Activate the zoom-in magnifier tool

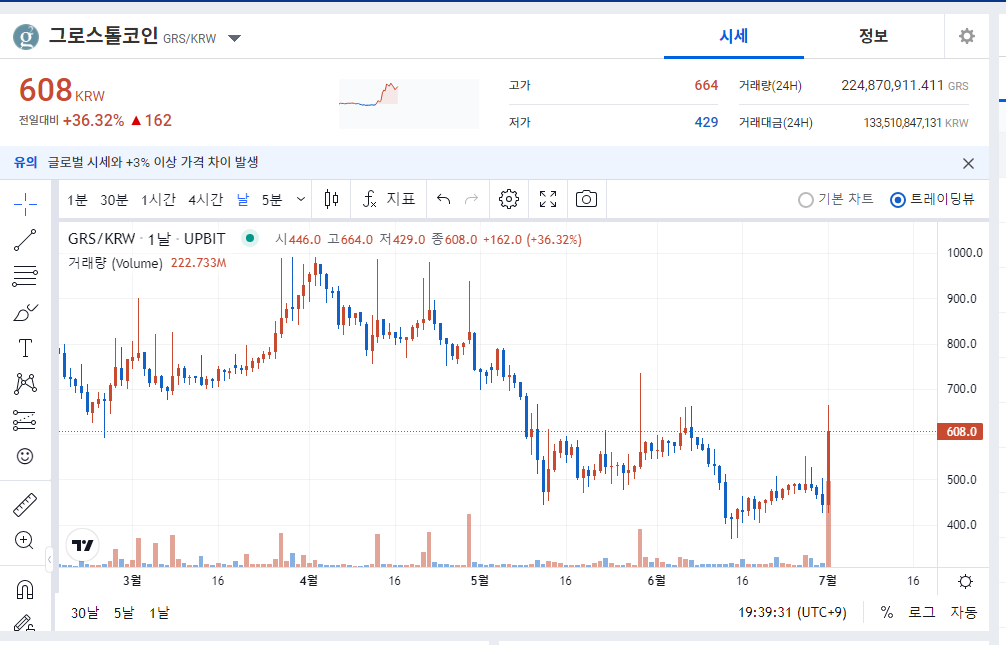pyautogui.click(x=24, y=540)
